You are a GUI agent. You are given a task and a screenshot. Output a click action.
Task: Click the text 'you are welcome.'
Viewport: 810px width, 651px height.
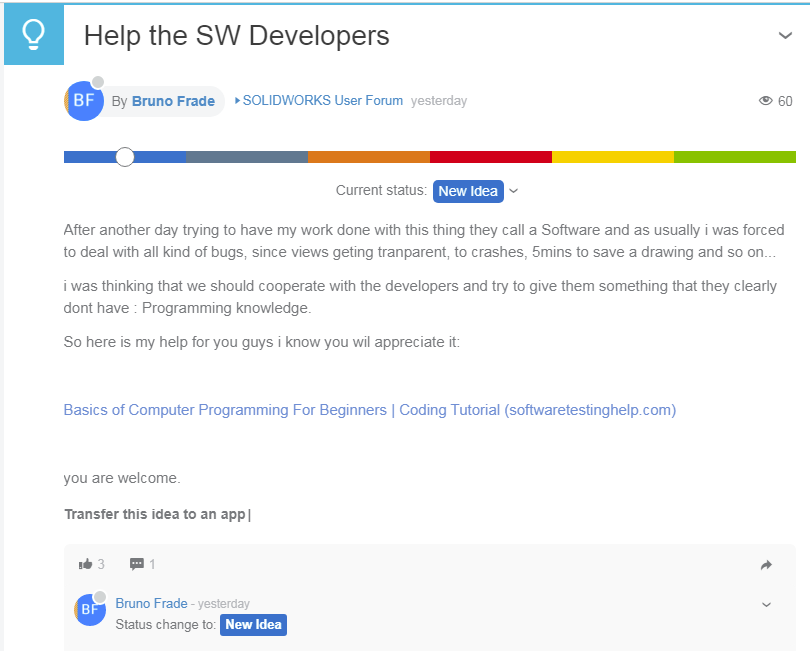122,478
